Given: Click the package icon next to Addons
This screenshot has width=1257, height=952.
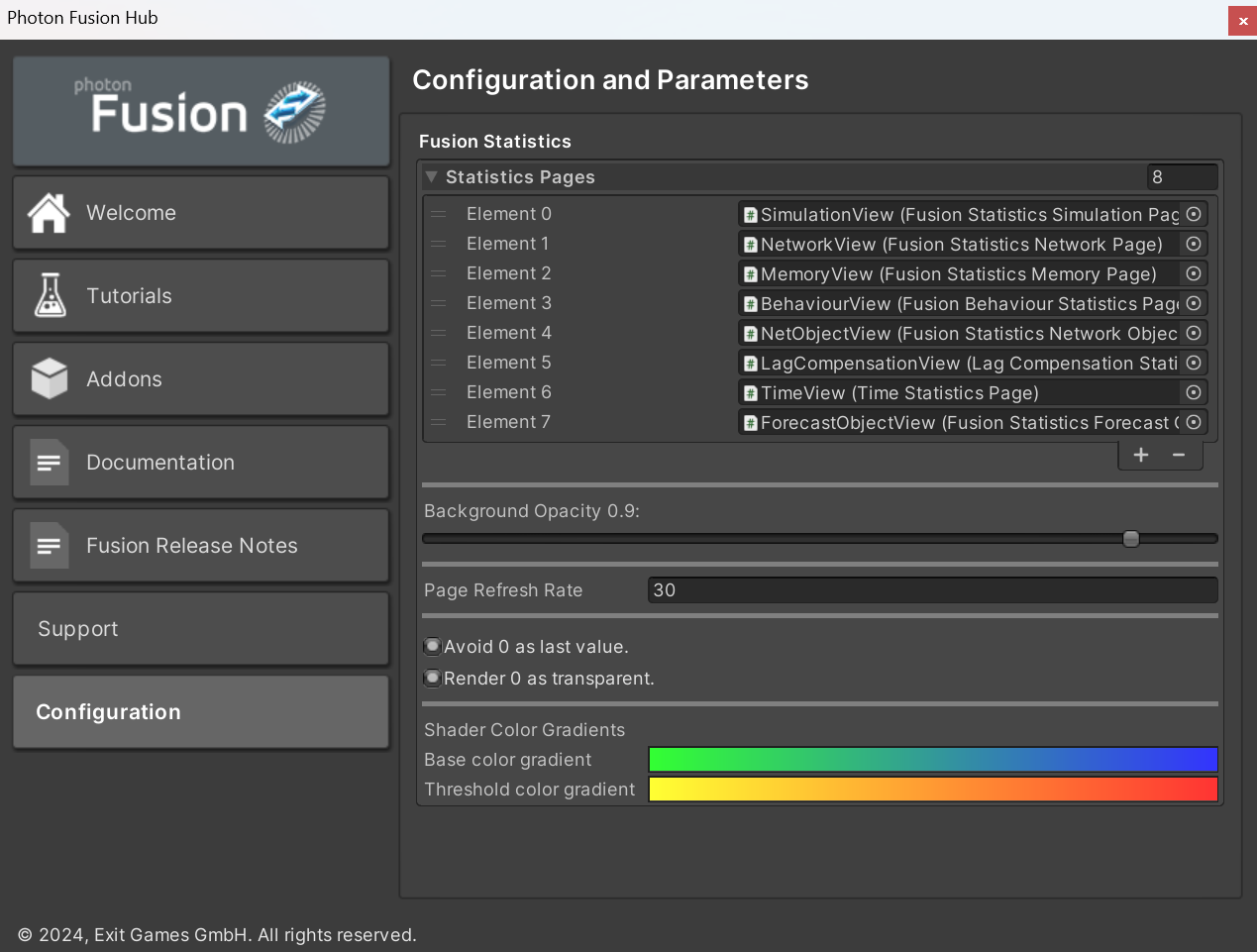Looking at the screenshot, I should click(x=49, y=378).
